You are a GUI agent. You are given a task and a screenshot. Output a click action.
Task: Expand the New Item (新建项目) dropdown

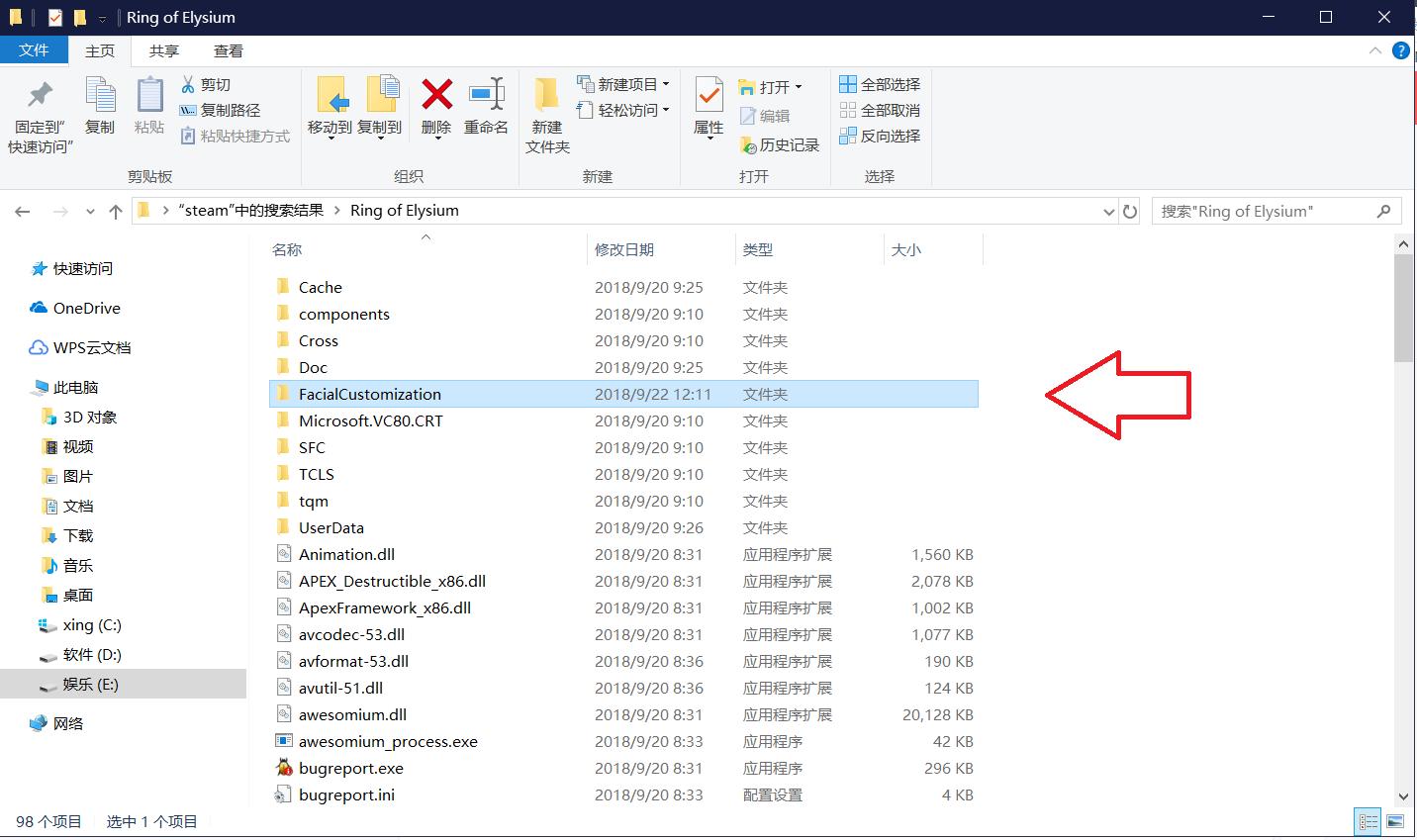[623, 84]
